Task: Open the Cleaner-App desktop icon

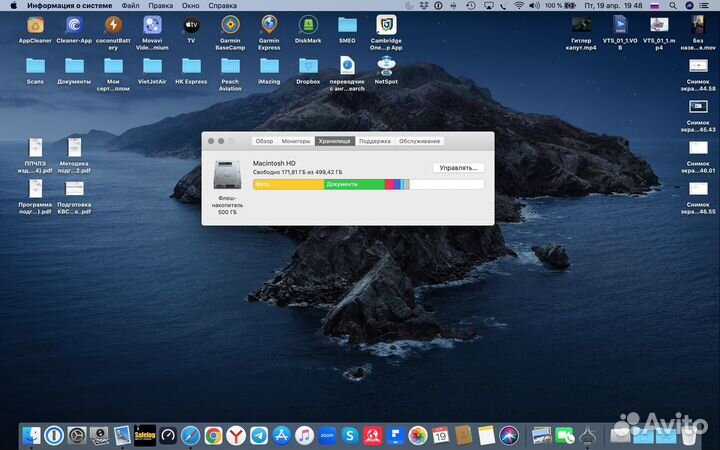Action: pyautogui.click(x=74, y=25)
